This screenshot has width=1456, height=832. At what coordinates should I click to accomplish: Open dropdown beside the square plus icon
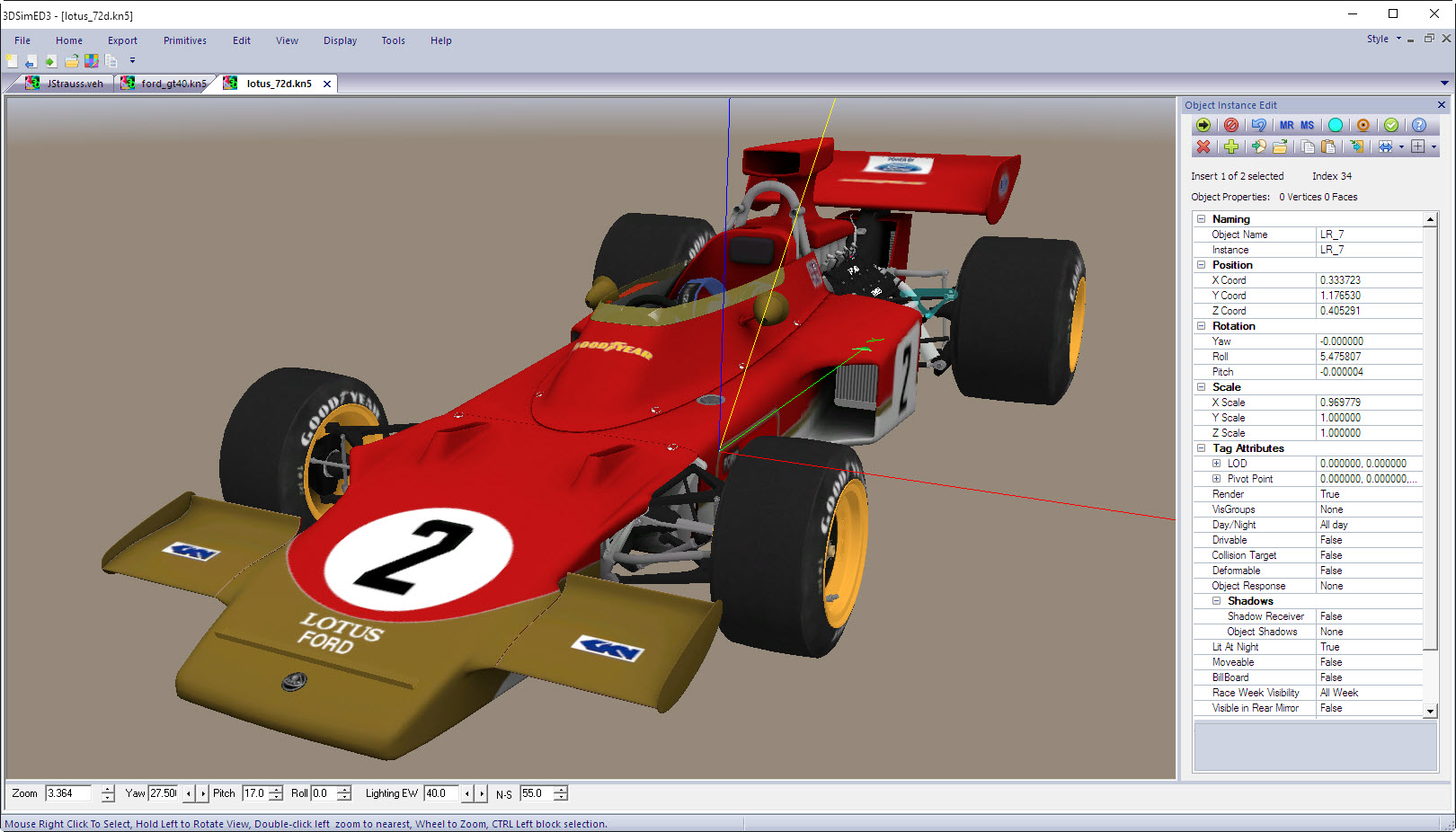point(1434,147)
